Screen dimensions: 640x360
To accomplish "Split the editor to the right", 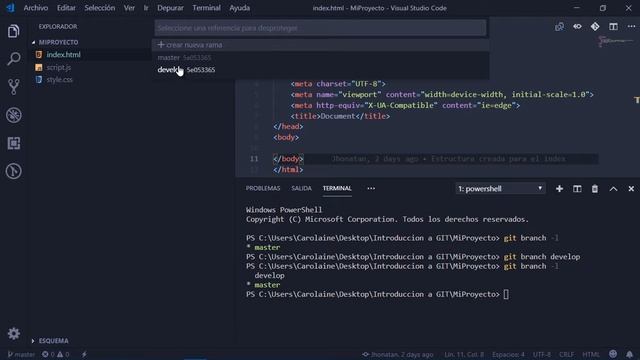I will 613,27.
